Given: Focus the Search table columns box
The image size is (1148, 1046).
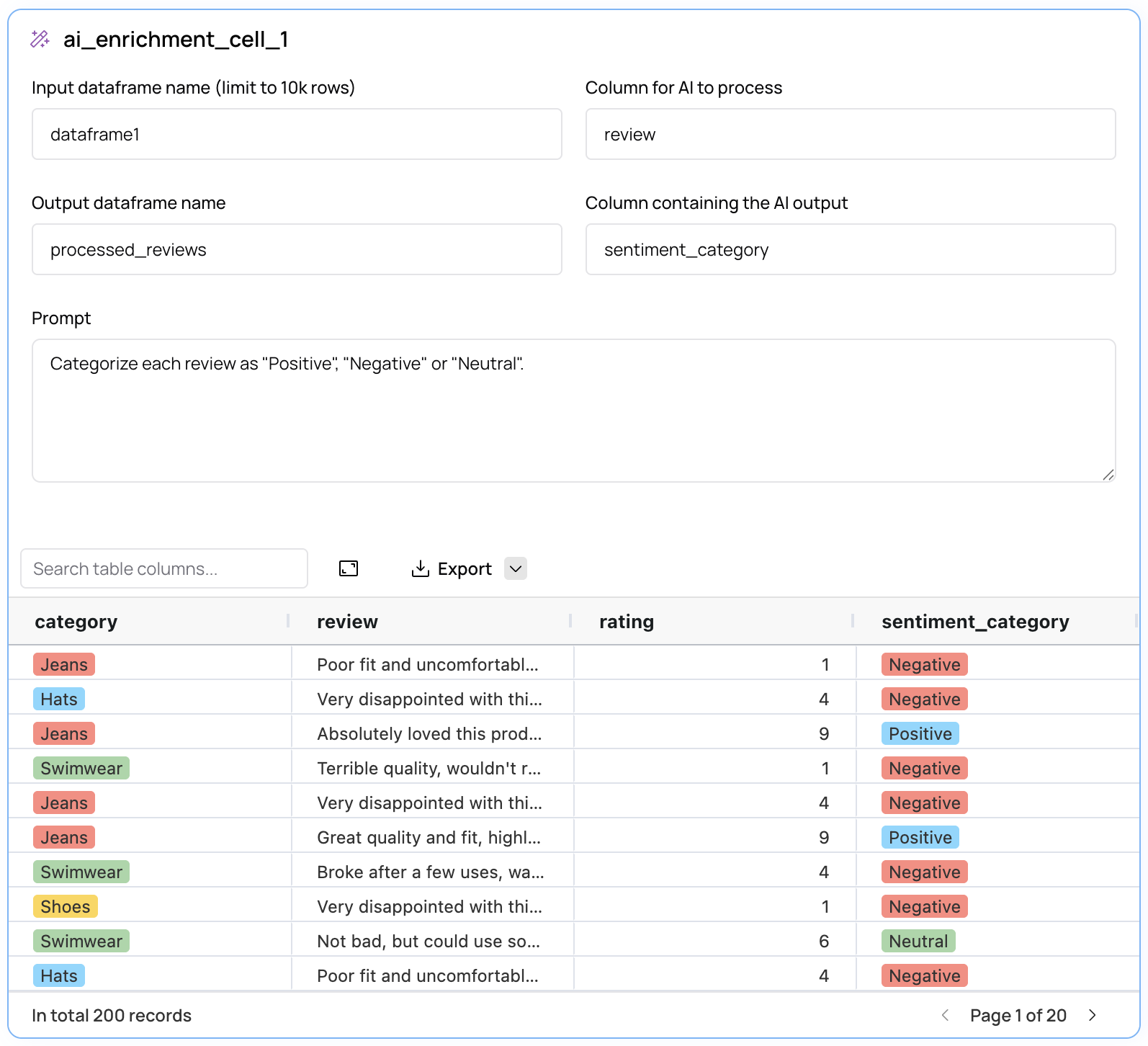Looking at the screenshot, I should pyautogui.click(x=164, y=568).
